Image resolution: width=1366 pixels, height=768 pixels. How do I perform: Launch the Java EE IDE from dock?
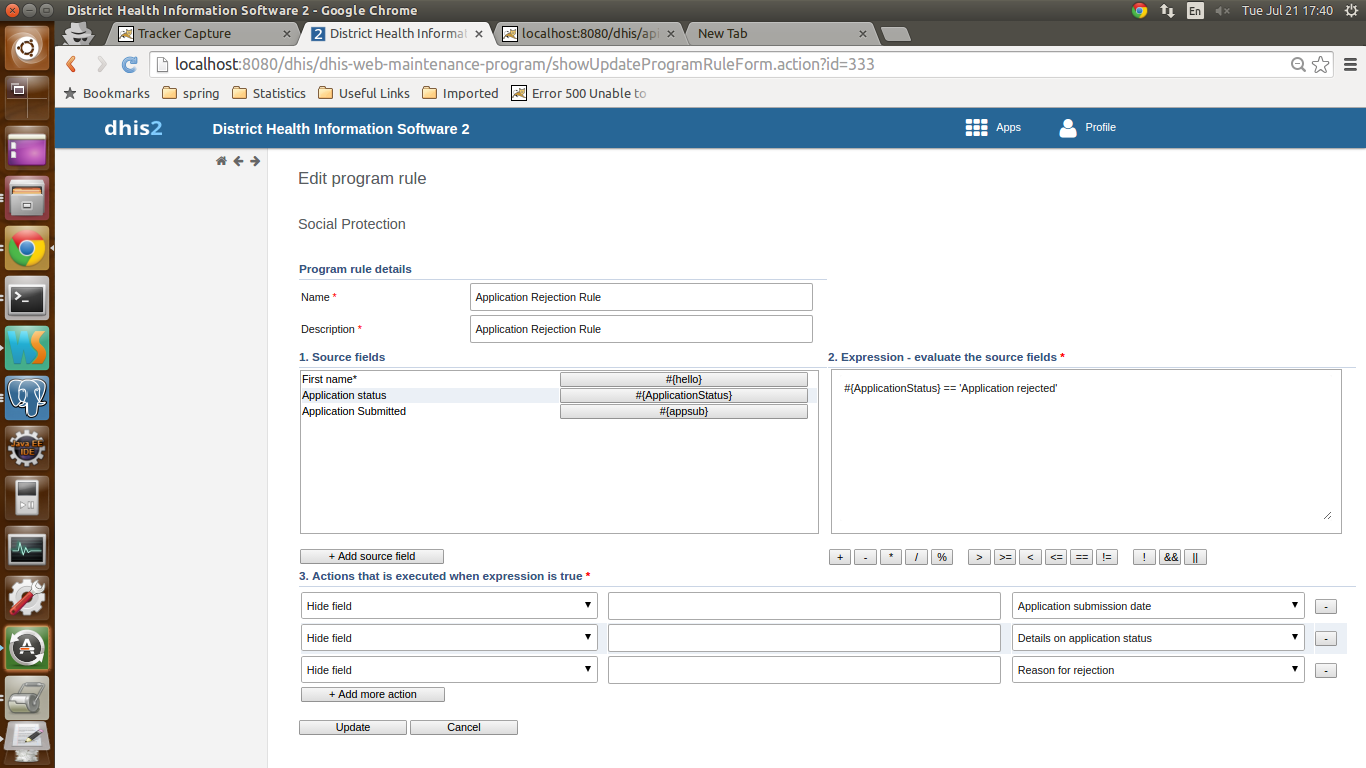(27, 448)
